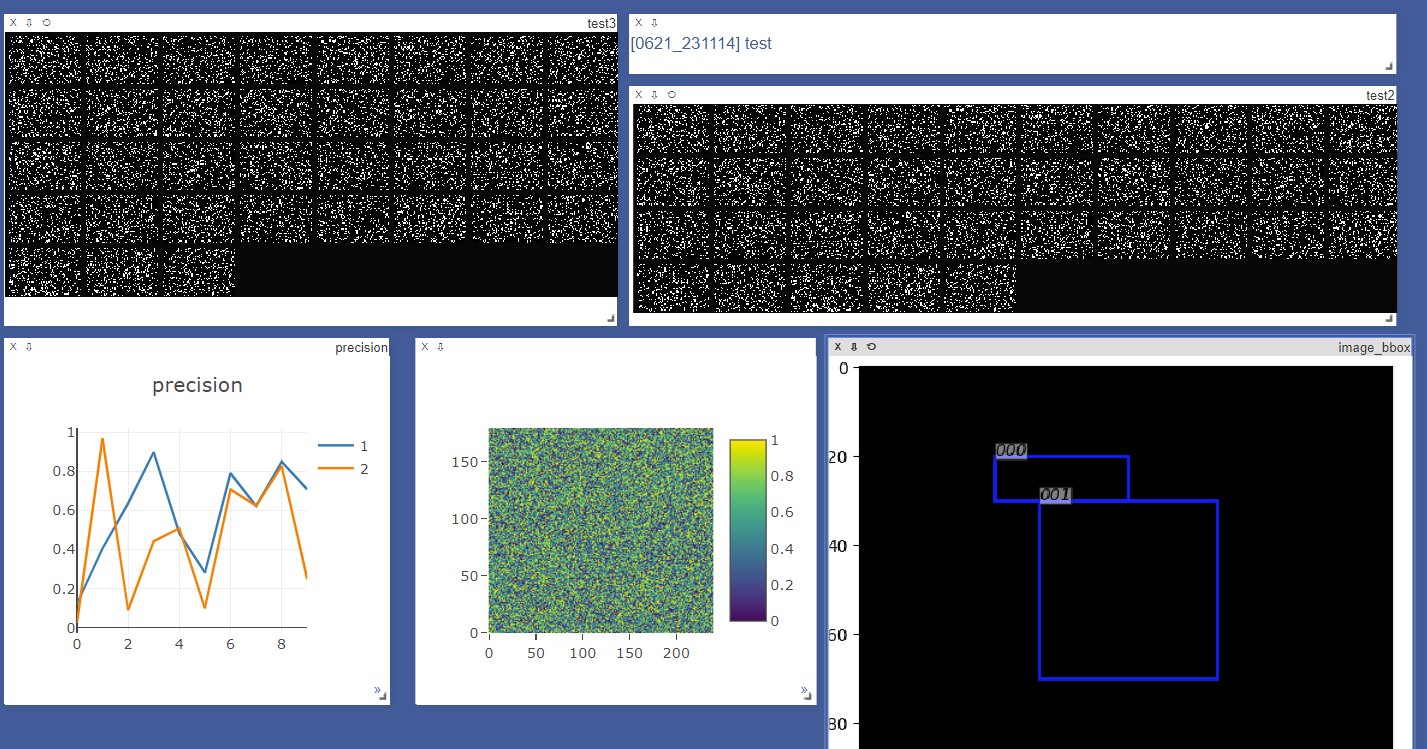Viewport: 1427px width, 749px height.
Task: Click the image_bbox pane title
Action: [x=1374, y=347]
